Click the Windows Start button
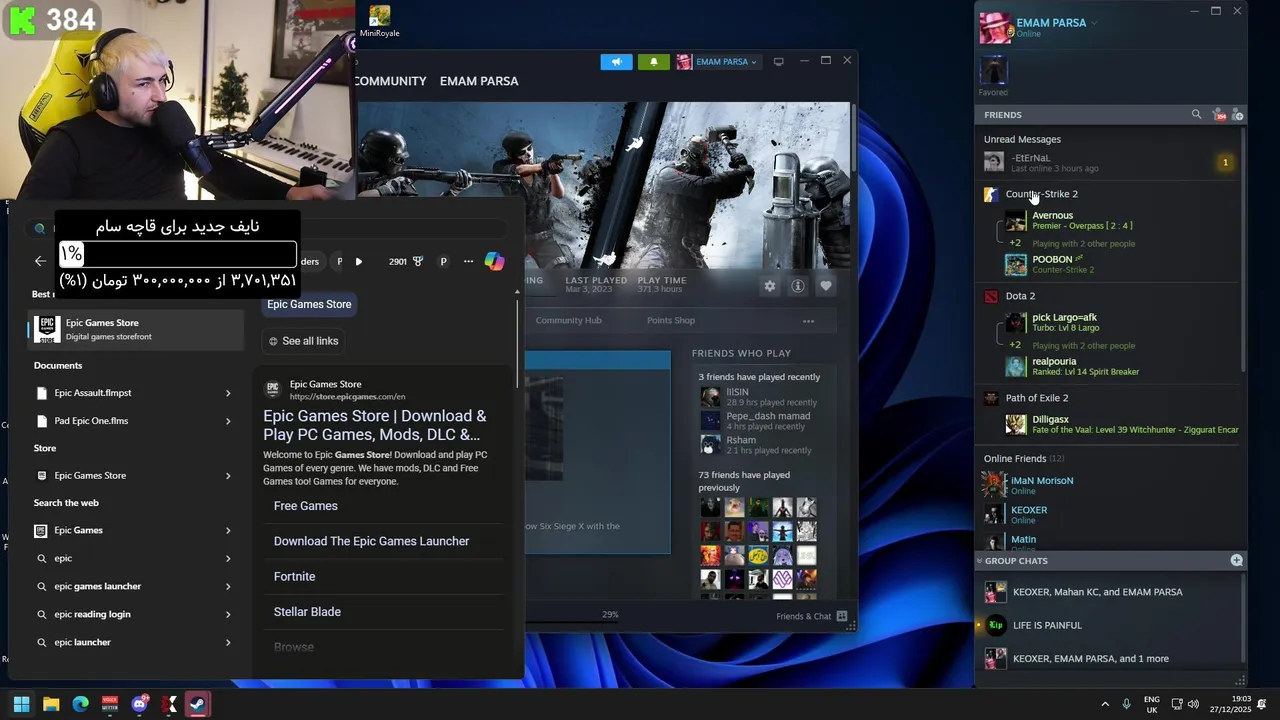Screen dimensions: 1280x720 point(21,704)
